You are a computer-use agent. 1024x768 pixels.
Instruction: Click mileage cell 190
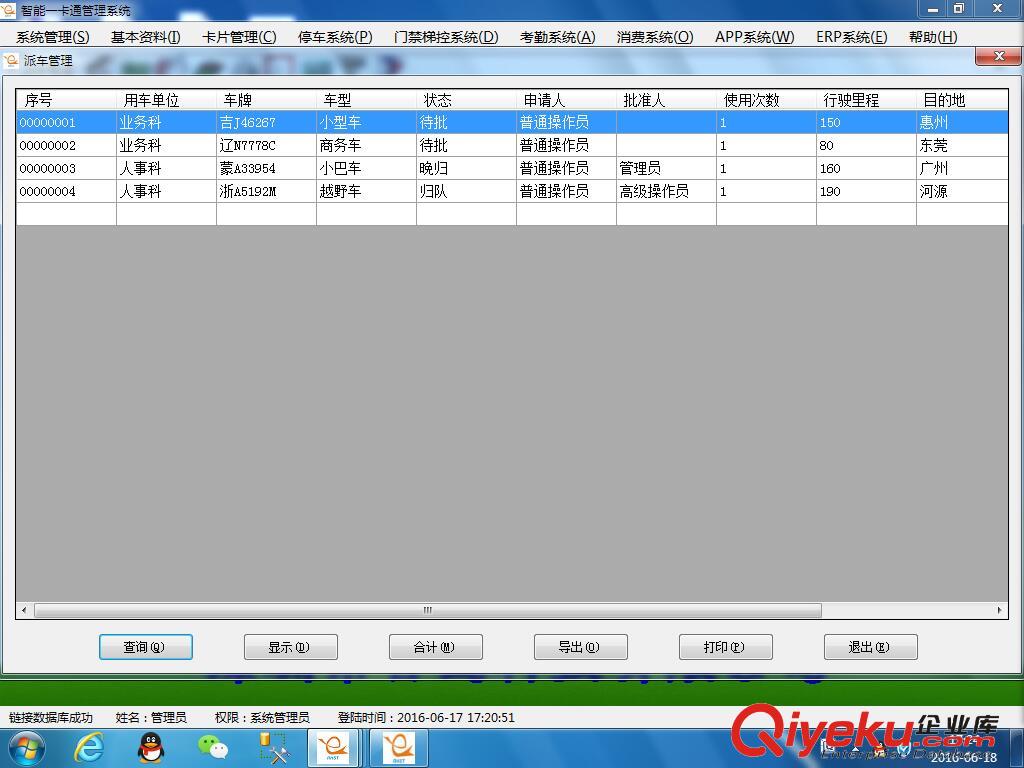point(865,191)
